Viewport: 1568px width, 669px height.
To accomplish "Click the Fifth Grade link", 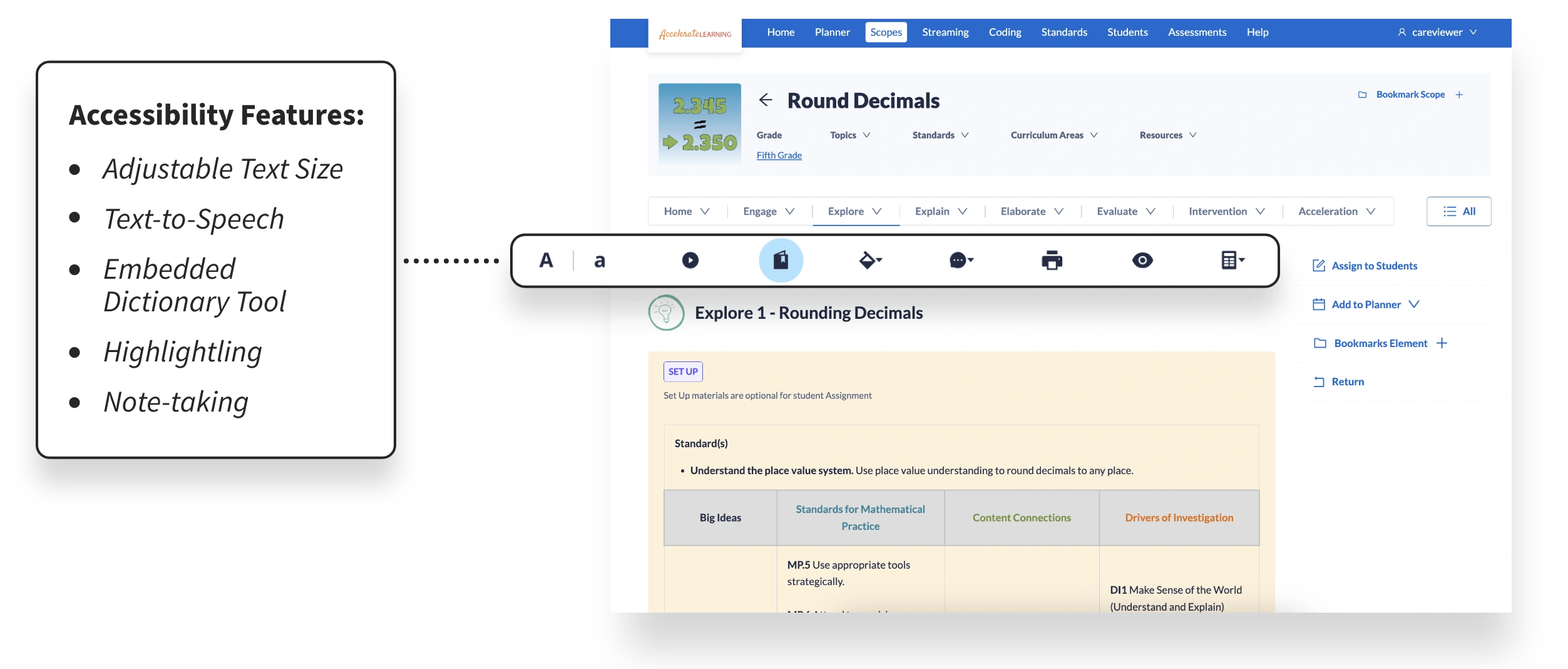I will 779,155.
